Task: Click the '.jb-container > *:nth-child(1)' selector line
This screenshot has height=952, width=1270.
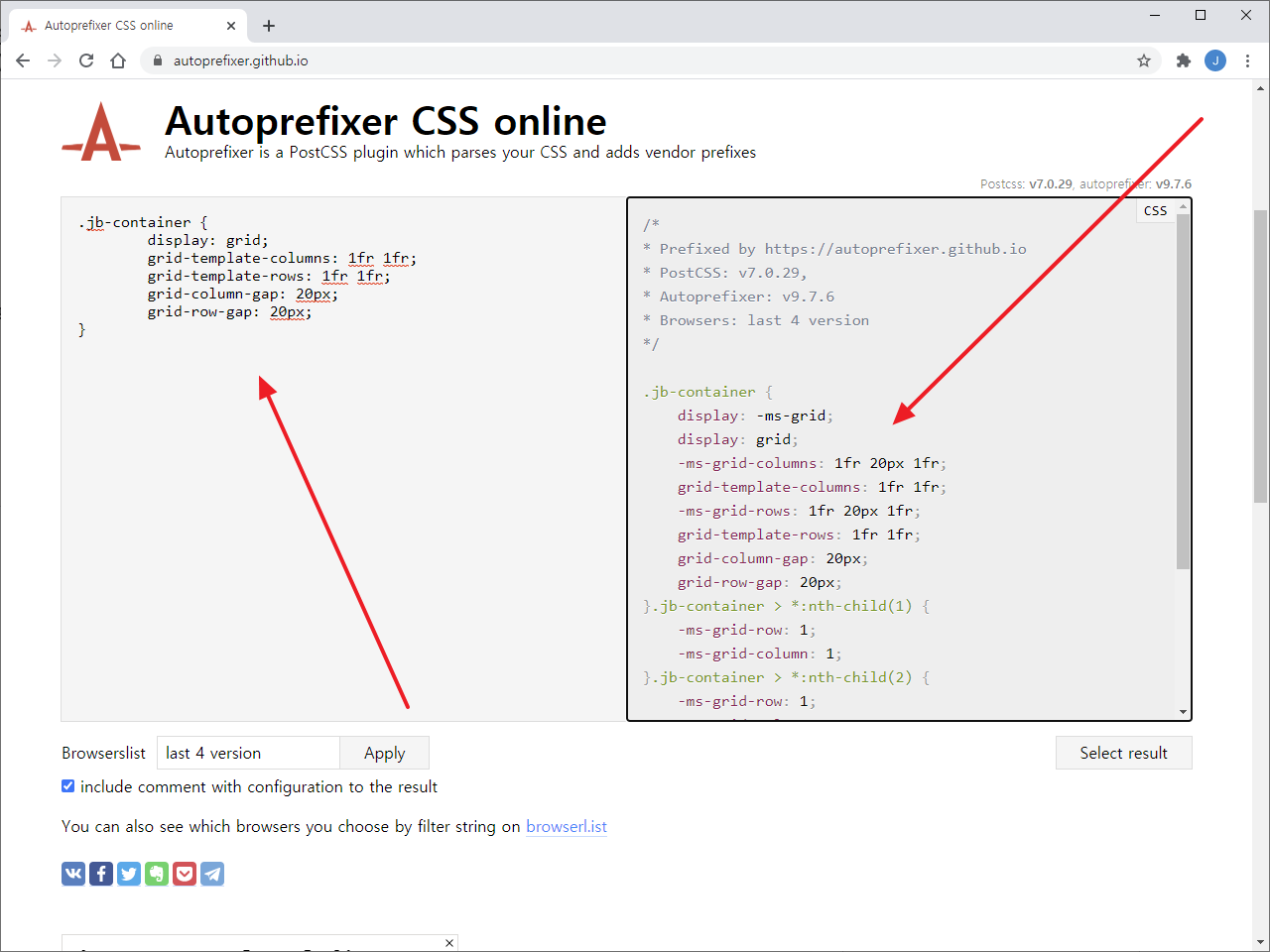Action: click(786, 606)
